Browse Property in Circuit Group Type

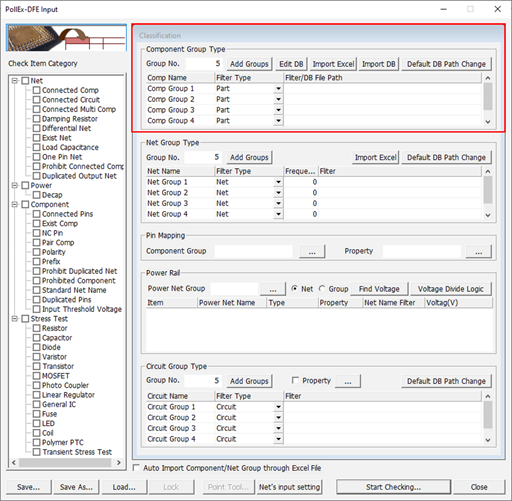tap(348, 381)
